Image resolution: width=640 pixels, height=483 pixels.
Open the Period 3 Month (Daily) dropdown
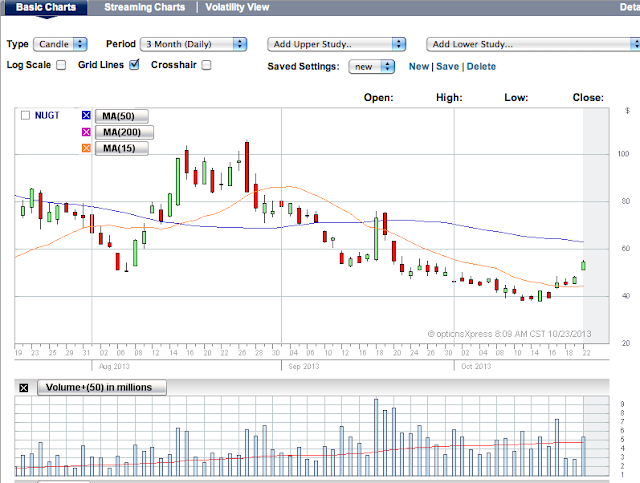[x=193, y=44]
